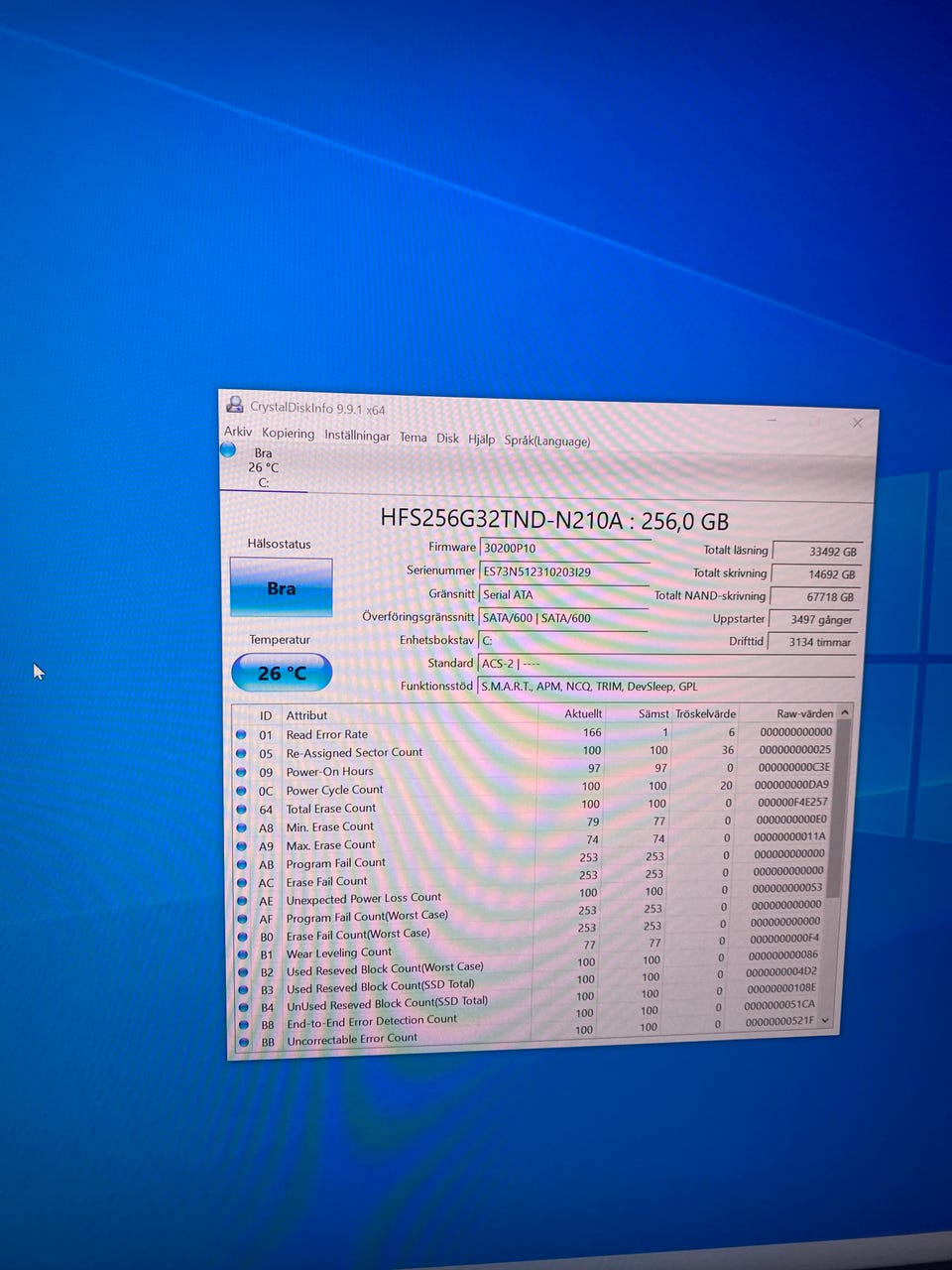Open the Tema menu
This screenshot has width=952, height=1270.
pyautogui.click(x=414, y=437)
